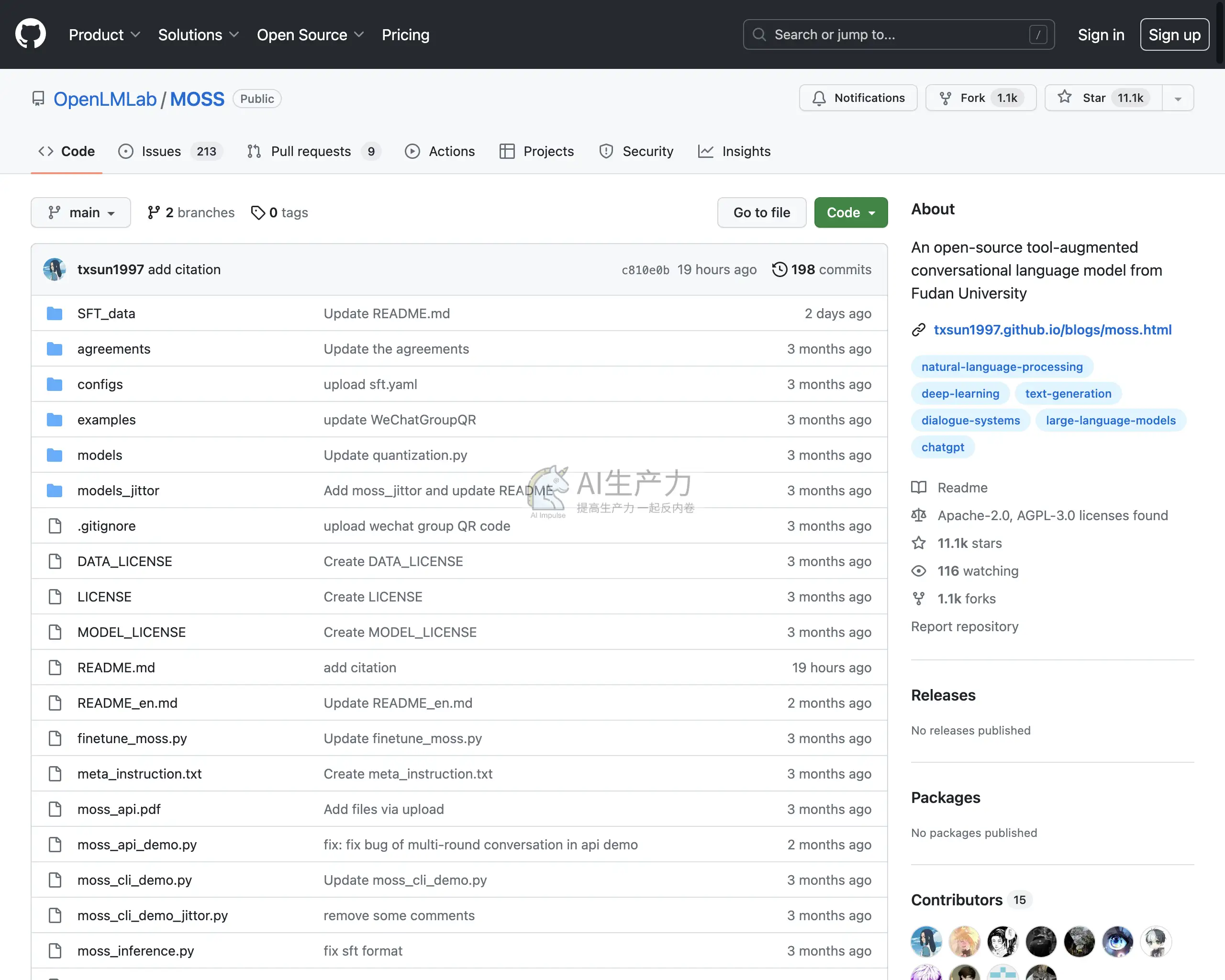Click the tag icon next to 0 tags
Viewport: 1225px width, 980px height.
pyautogui.click(x=258, y=212)
